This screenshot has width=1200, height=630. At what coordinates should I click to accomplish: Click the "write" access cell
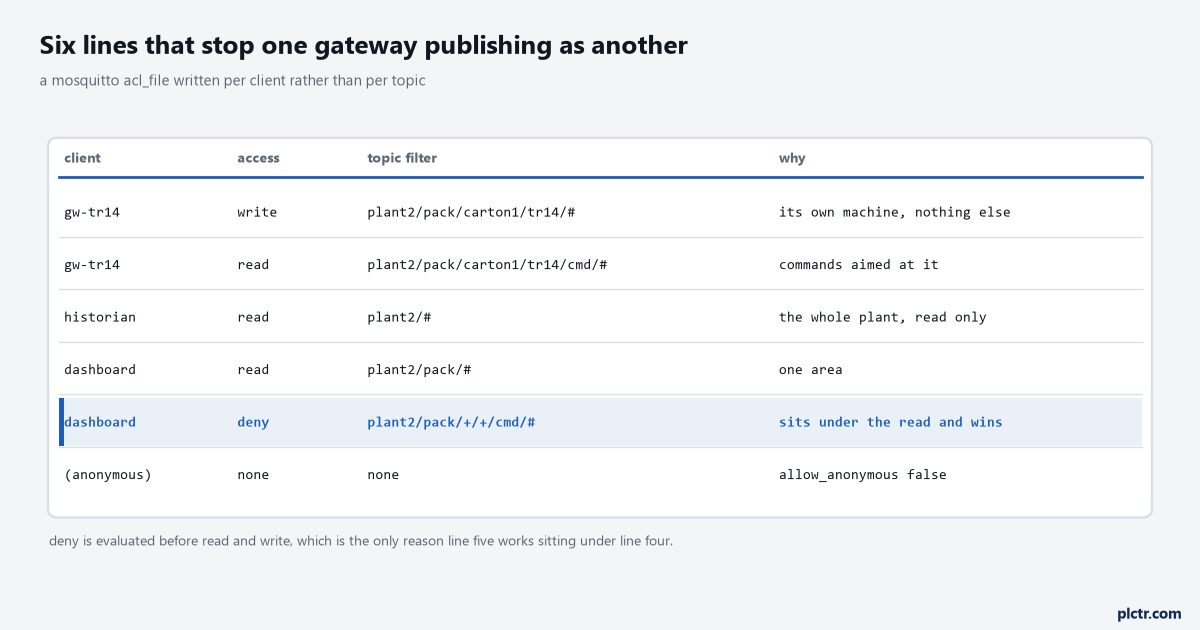pyautogui.click(x=257, y=212)
